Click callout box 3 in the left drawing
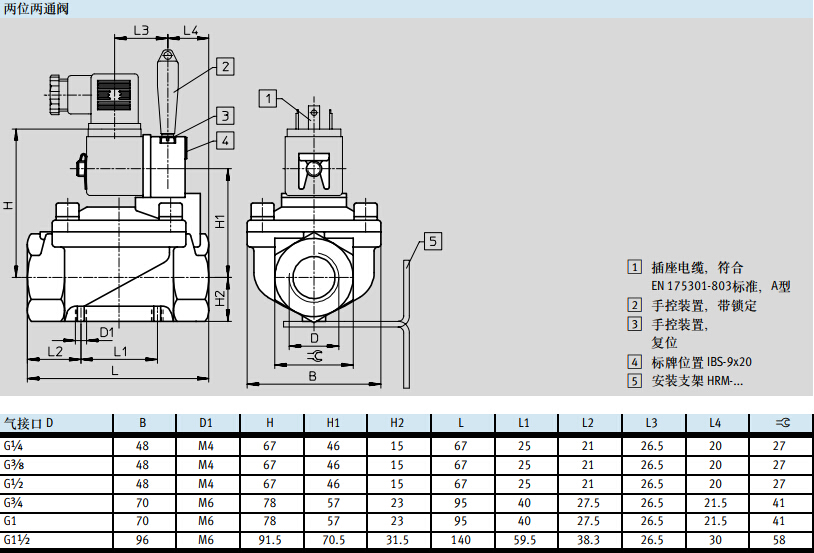814x553 pixels. tap(226, 116)
